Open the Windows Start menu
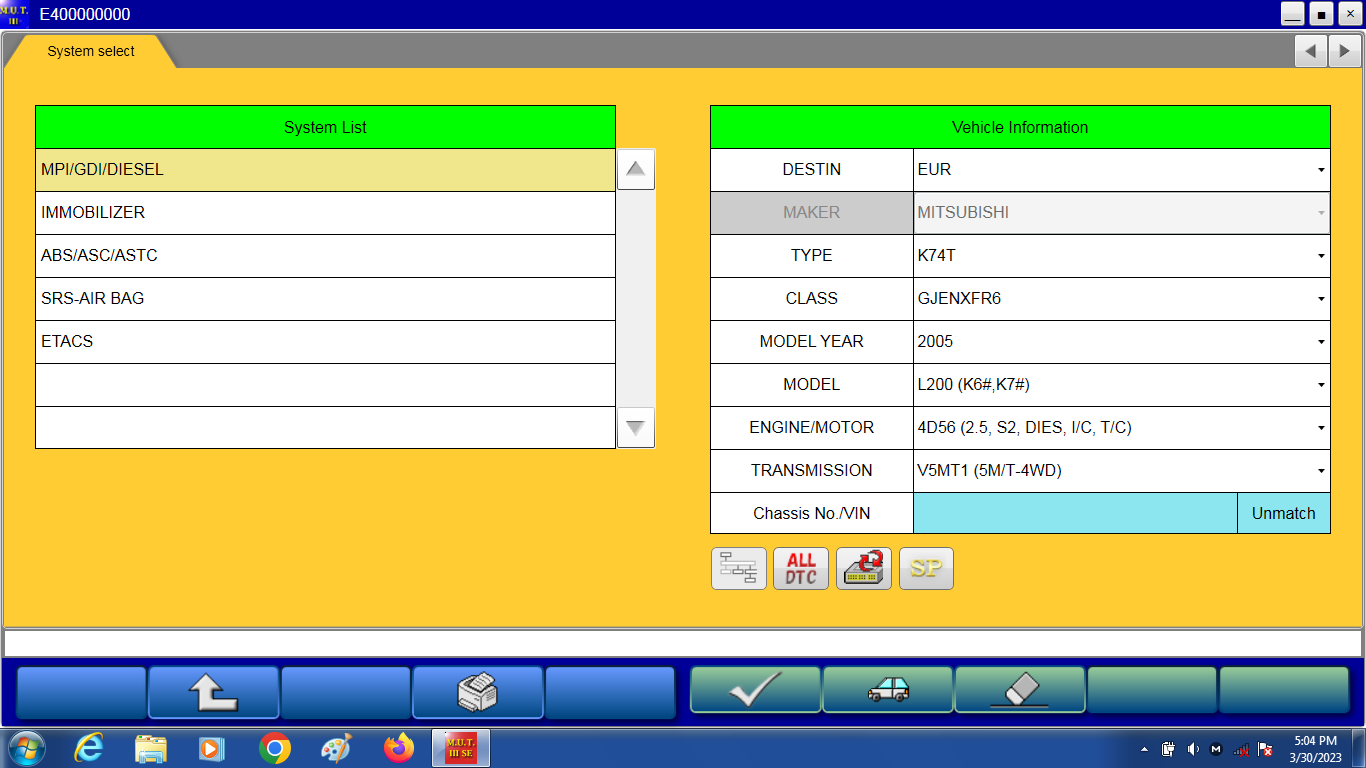The image size is (1366, 768). 26,748
